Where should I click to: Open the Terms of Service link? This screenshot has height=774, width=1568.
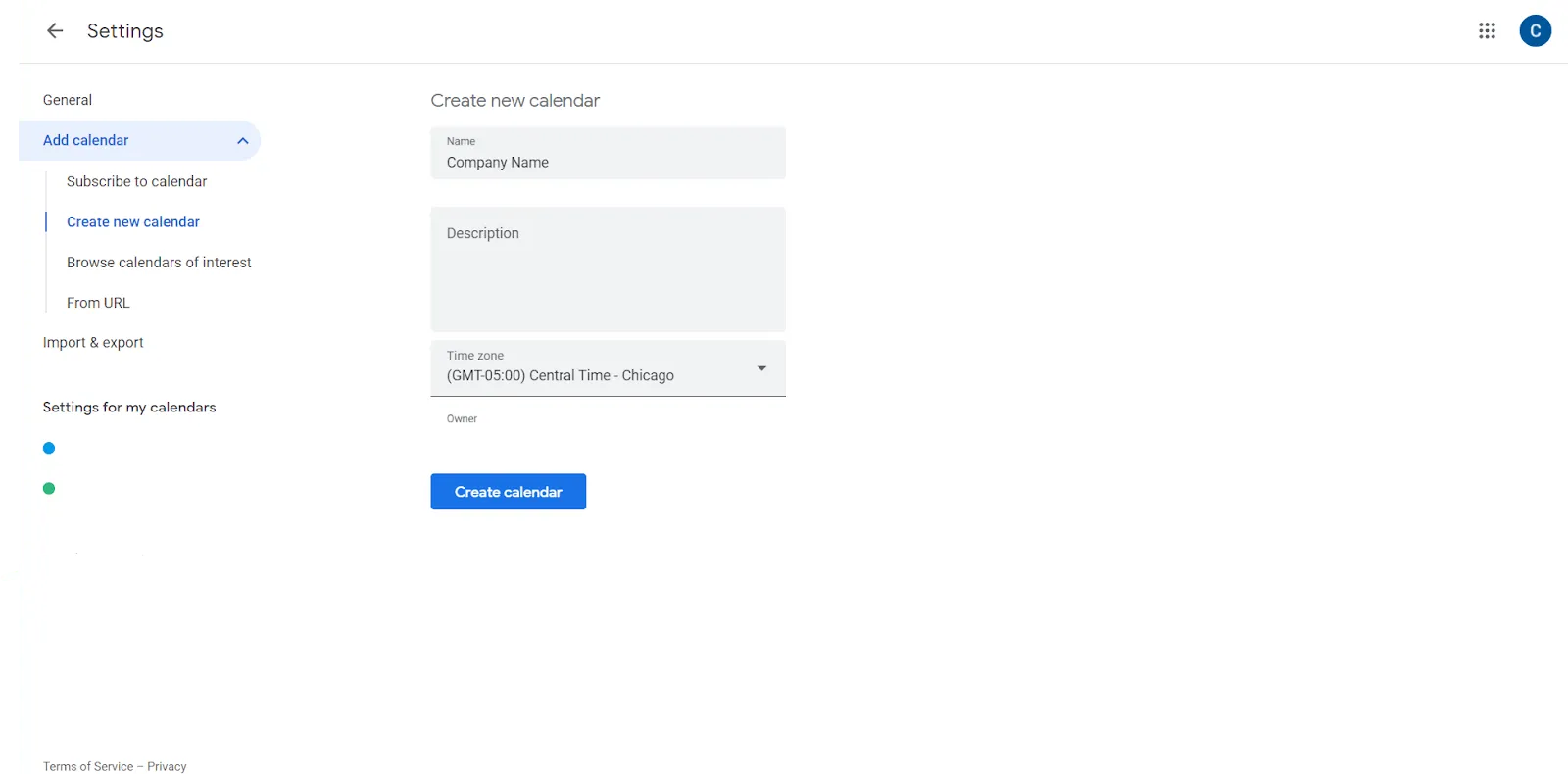[88, 767]
